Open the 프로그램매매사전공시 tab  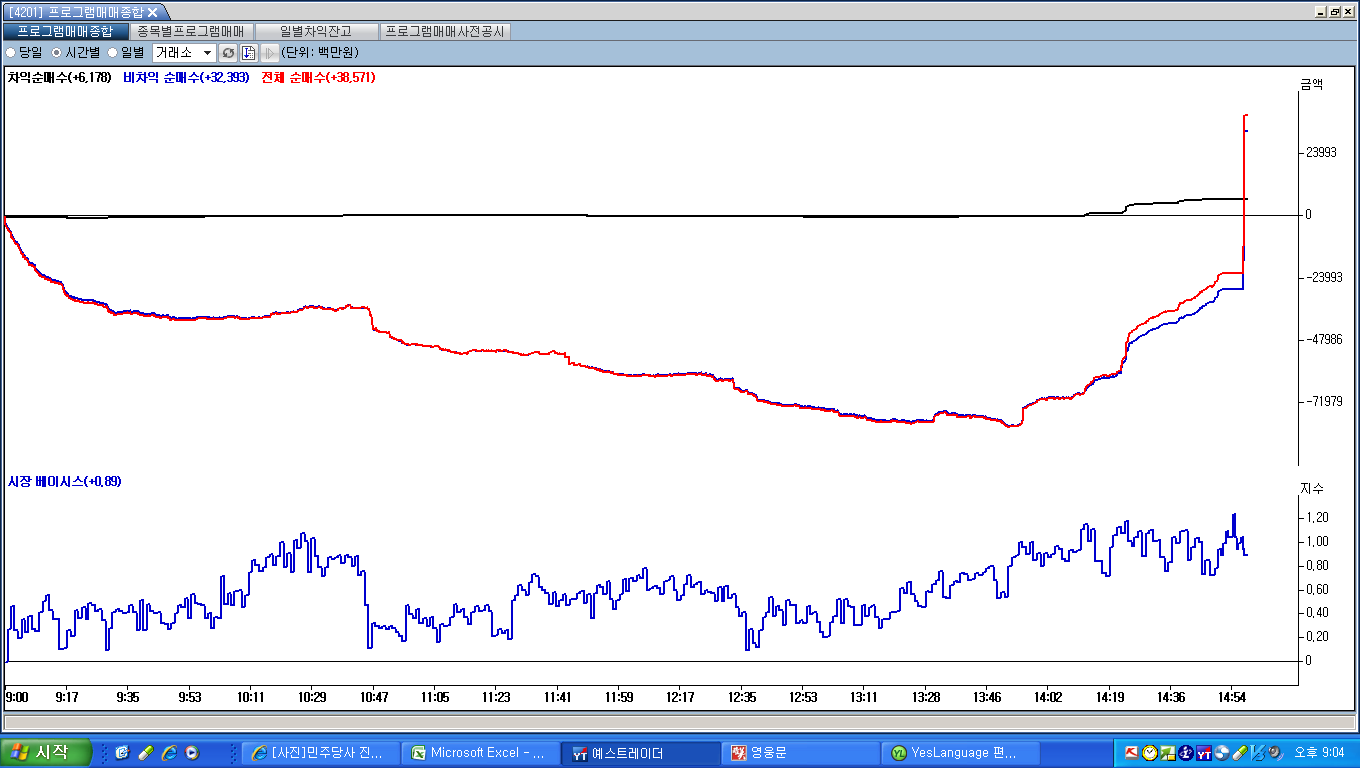tap(445, 32)
